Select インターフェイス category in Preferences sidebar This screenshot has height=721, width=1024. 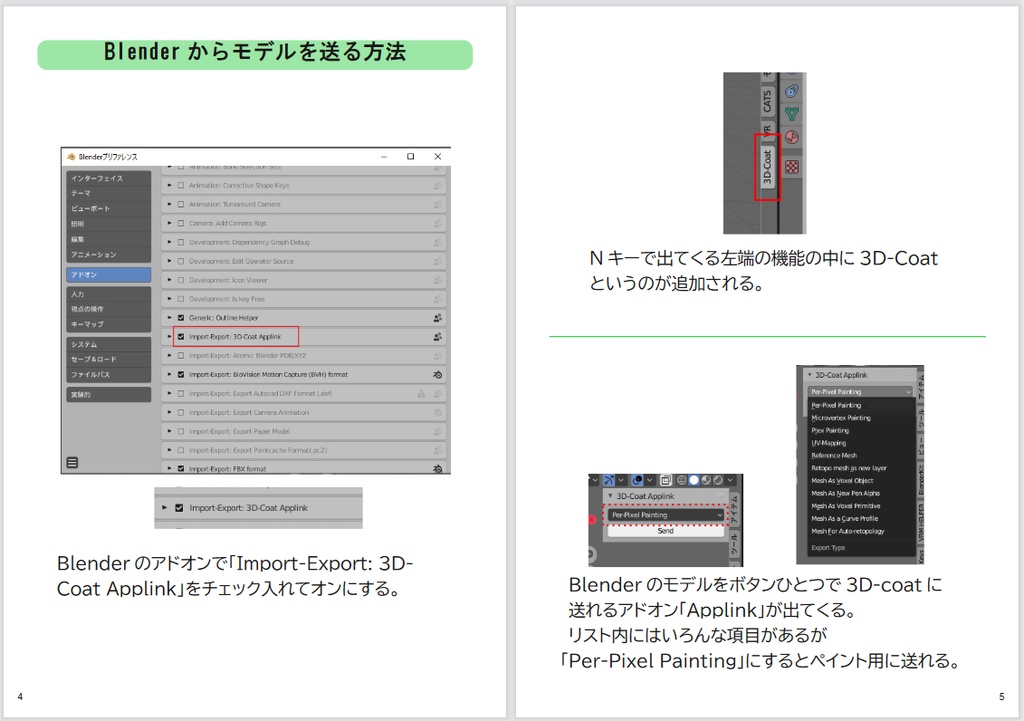click(108, 178)
